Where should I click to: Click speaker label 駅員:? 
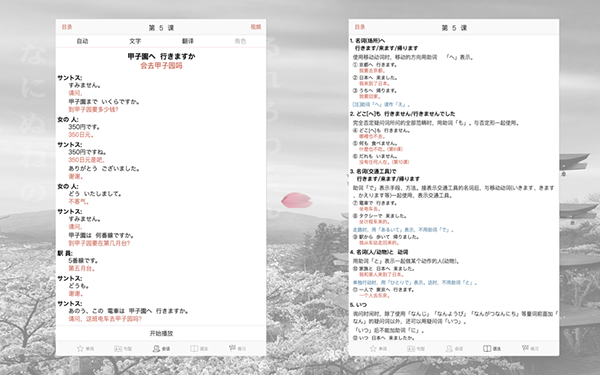66,253
